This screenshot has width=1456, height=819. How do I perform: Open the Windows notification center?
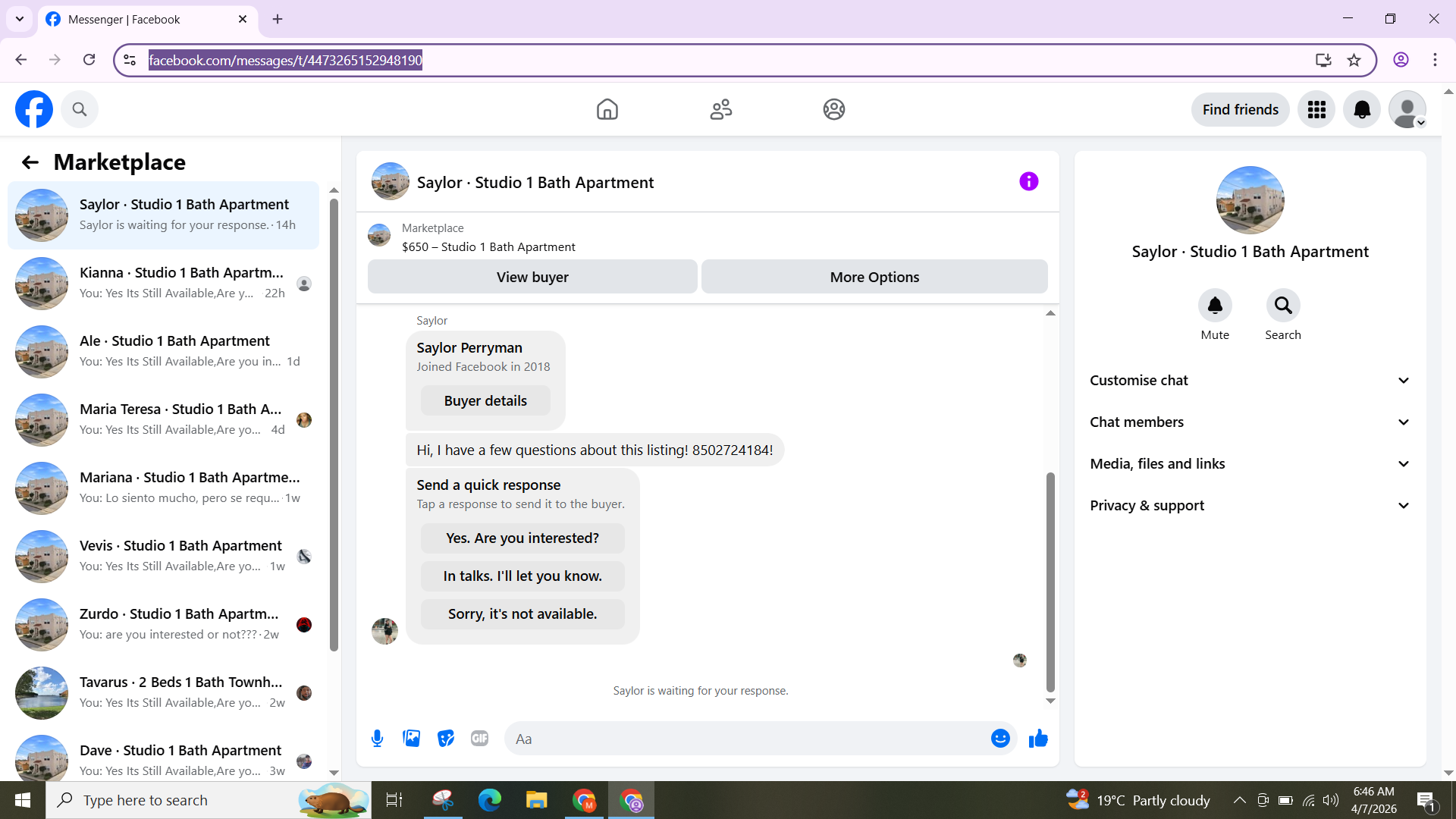click(1426, 800)
